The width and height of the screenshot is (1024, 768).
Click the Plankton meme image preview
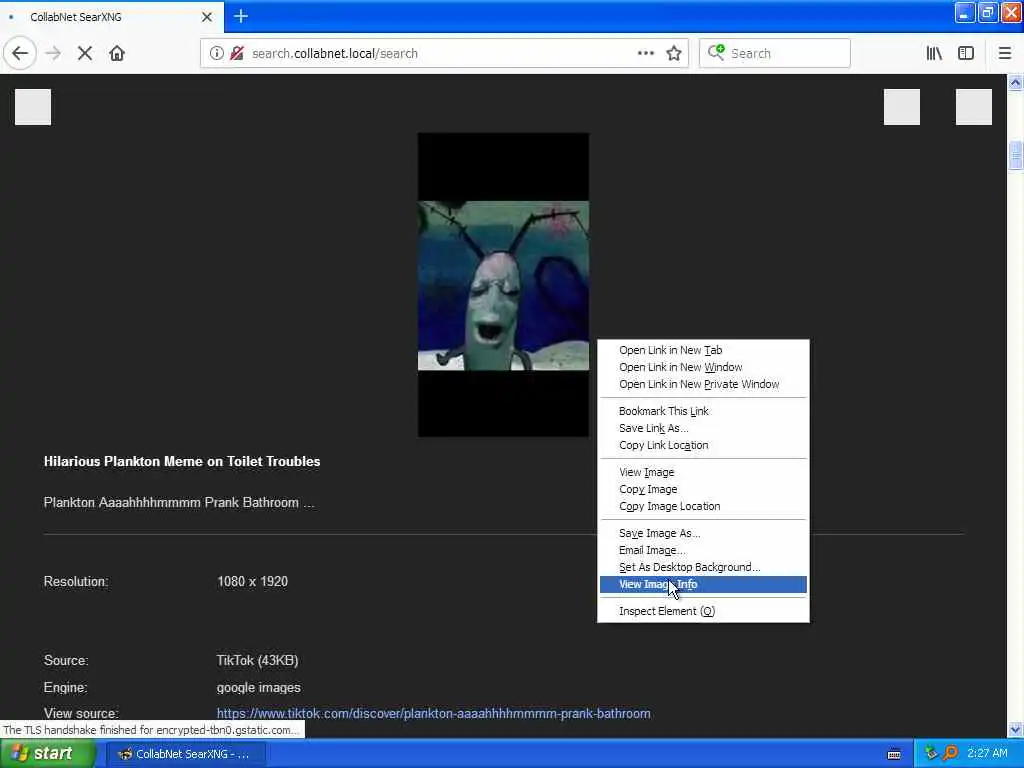(503, 285)
